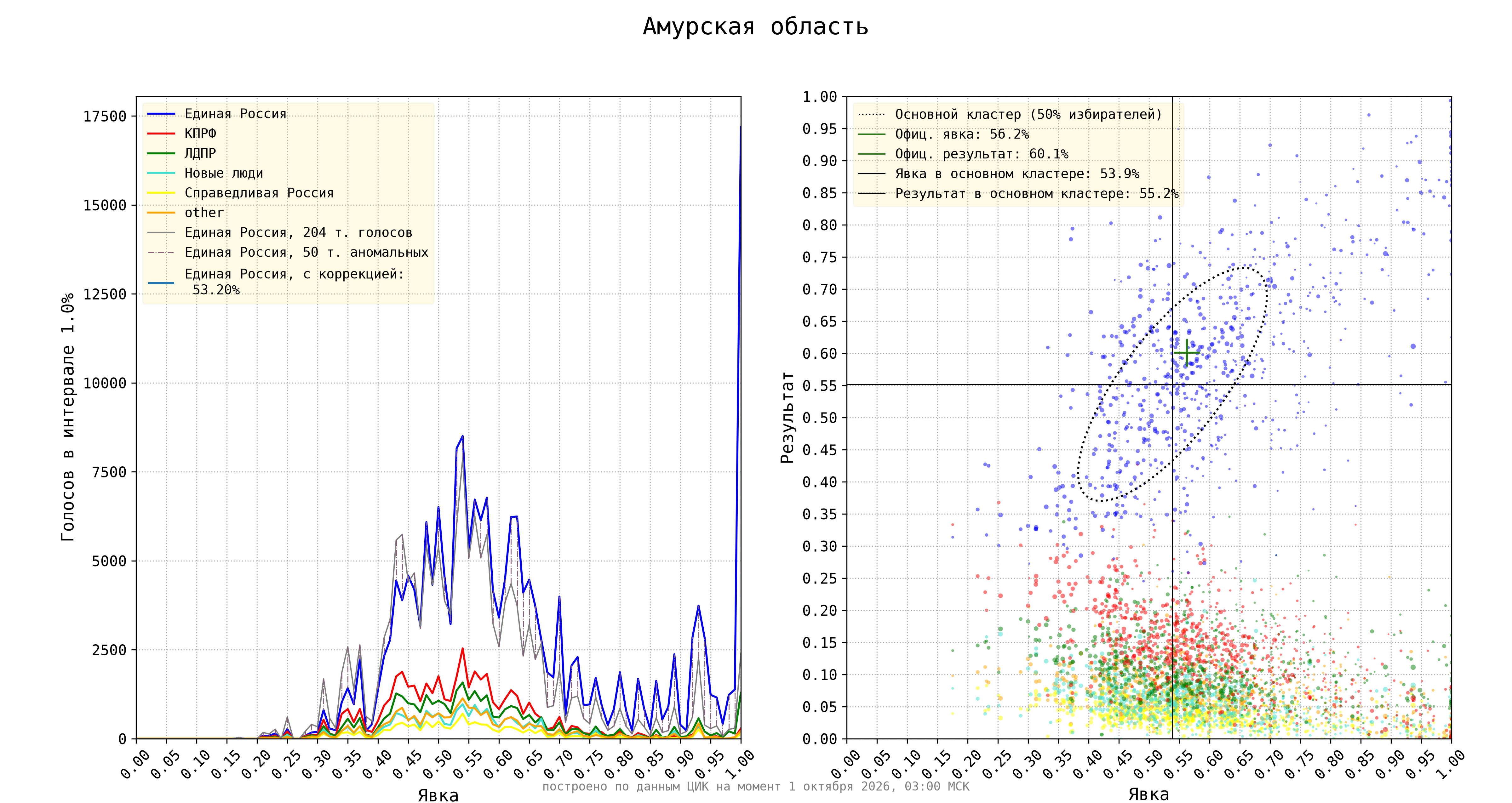Click the 17500 tick on the votes axis
The image size is (1512, 803).
pos(105,116)
